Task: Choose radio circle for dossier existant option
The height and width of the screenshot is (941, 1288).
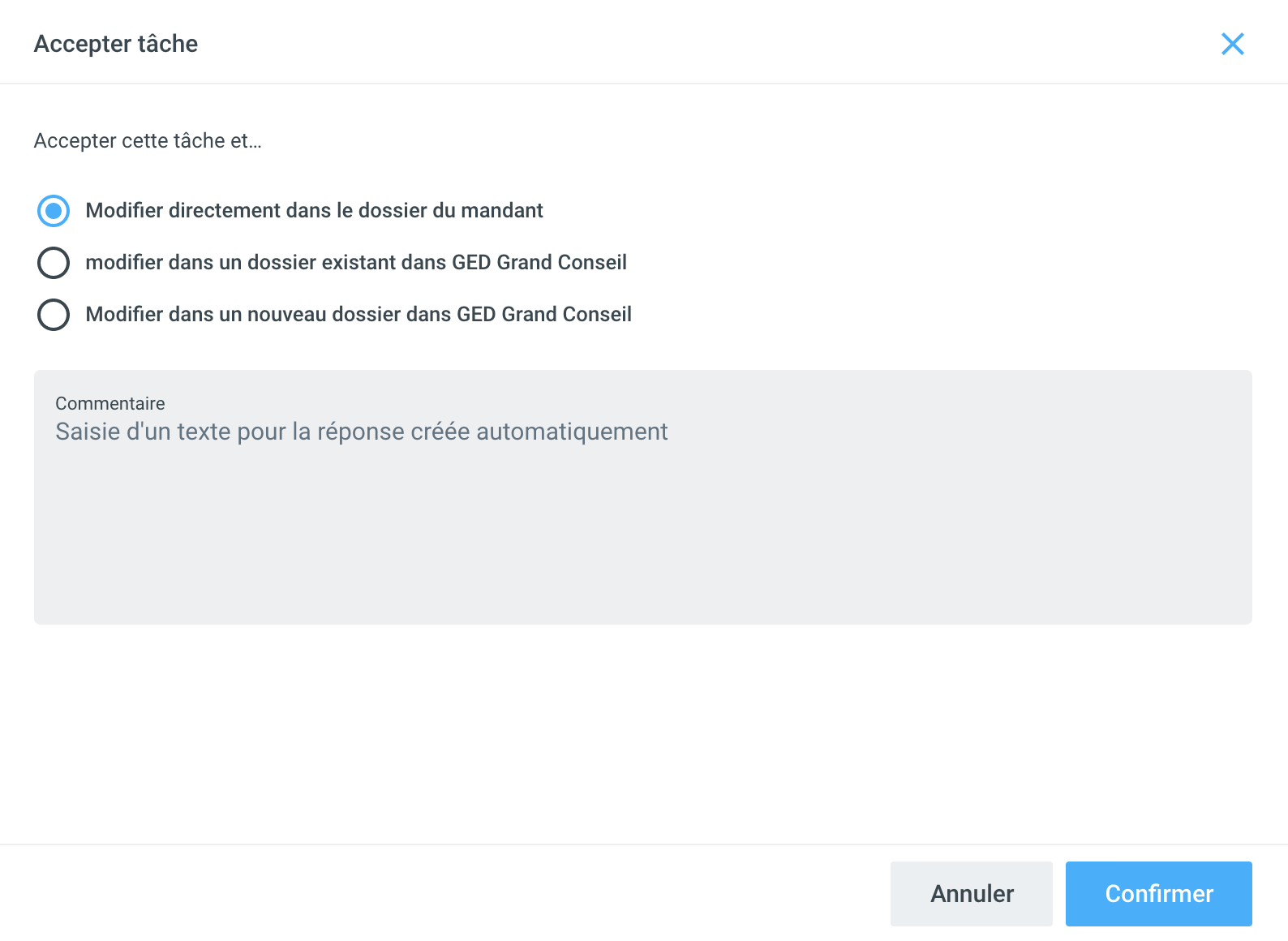Action: point(54,263)
